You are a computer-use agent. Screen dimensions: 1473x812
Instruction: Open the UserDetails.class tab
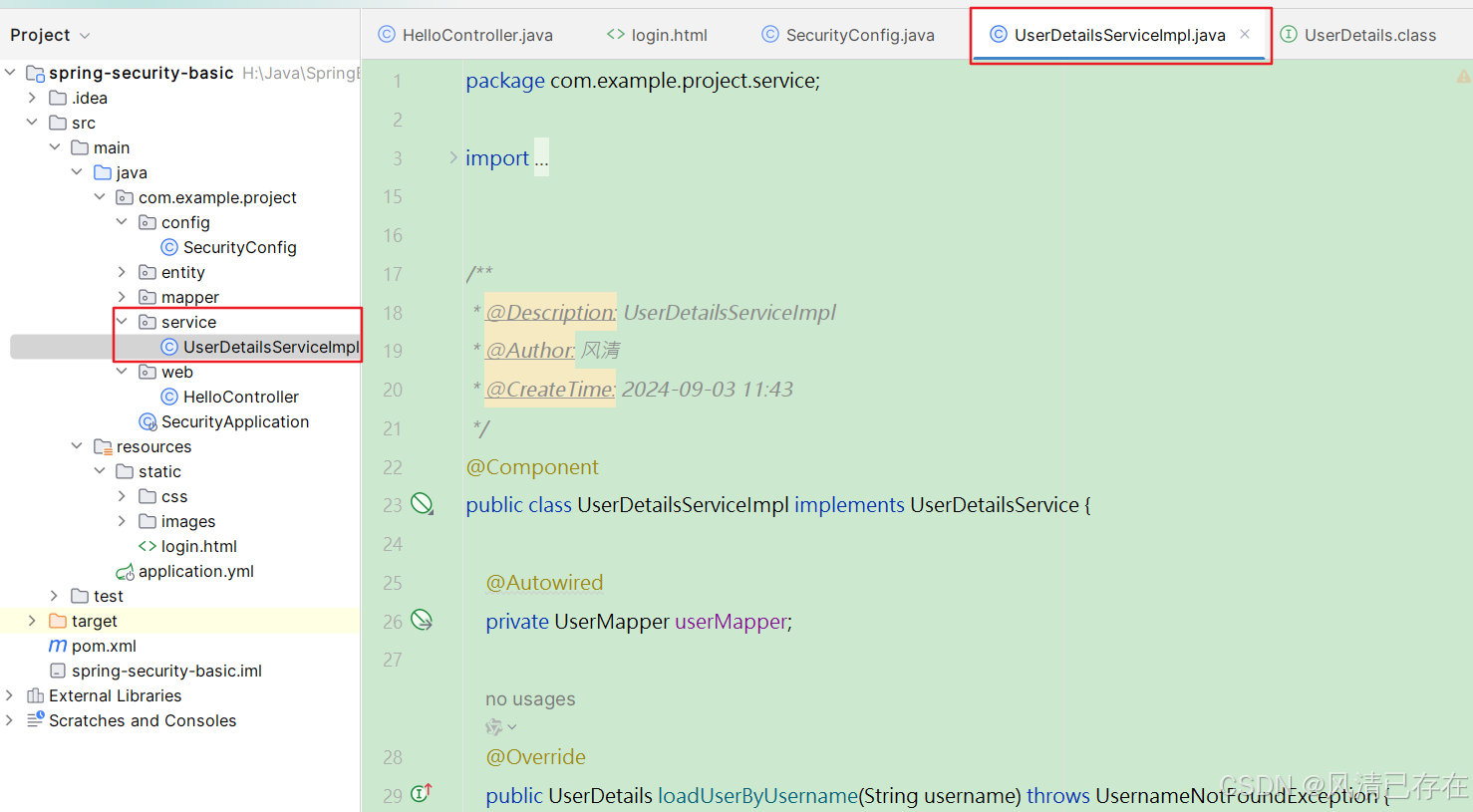coord(1358,35)
